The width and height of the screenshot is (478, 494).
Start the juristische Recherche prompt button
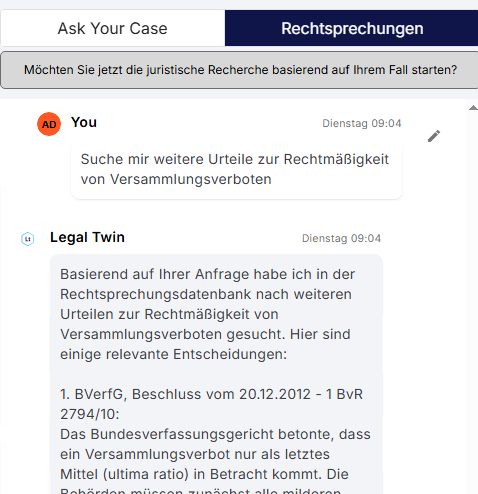(240, 70)
